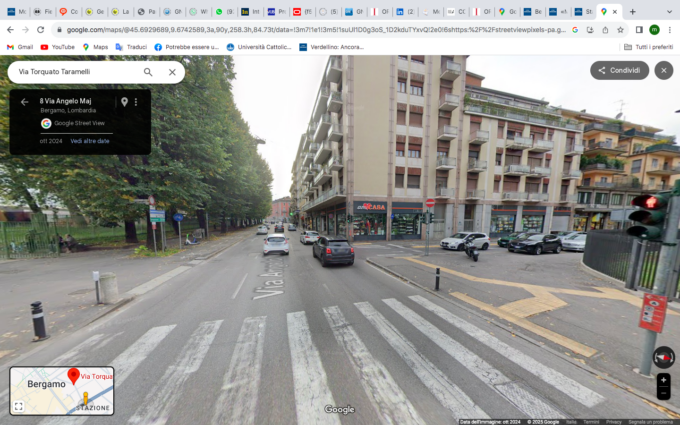The image size is (680, 425).
Task: Click the compass icon
Action: click(x=663, y=356)
